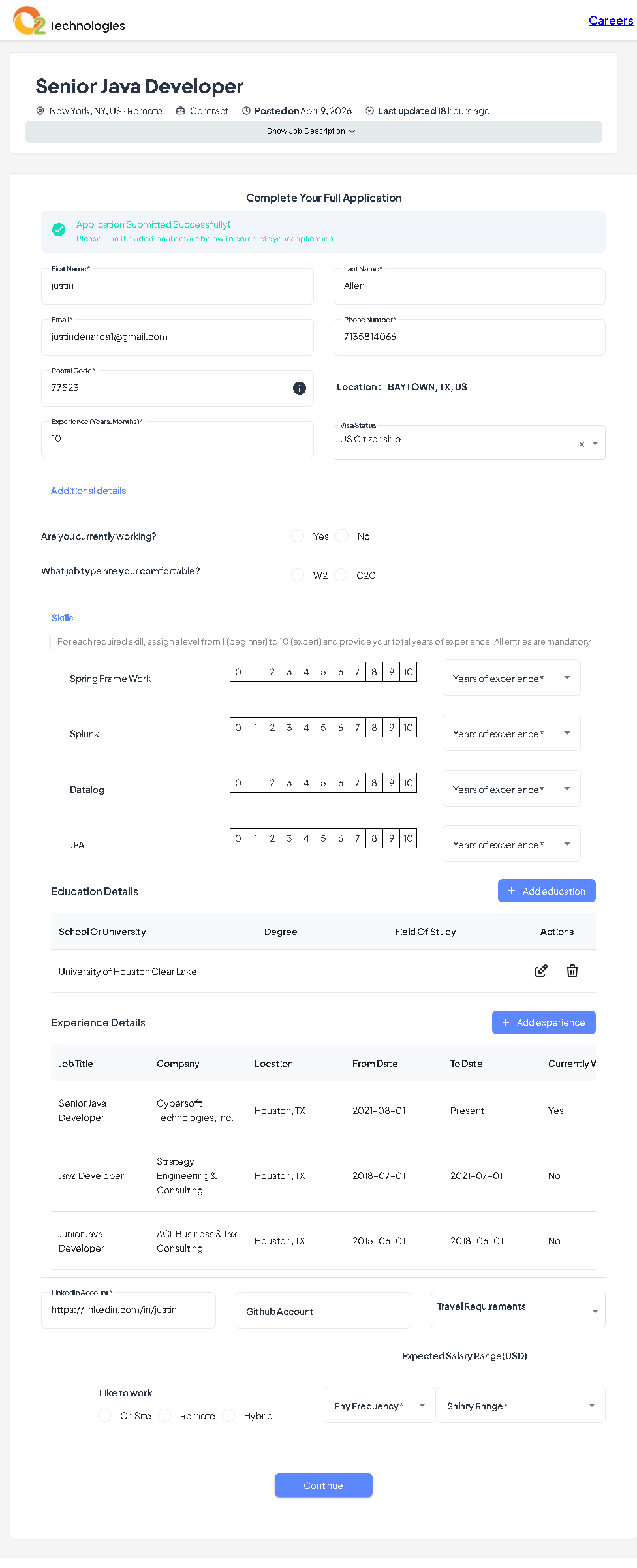Click the plus icon on Add education
Screen dimensions: 637x1568
click(512, 891)
